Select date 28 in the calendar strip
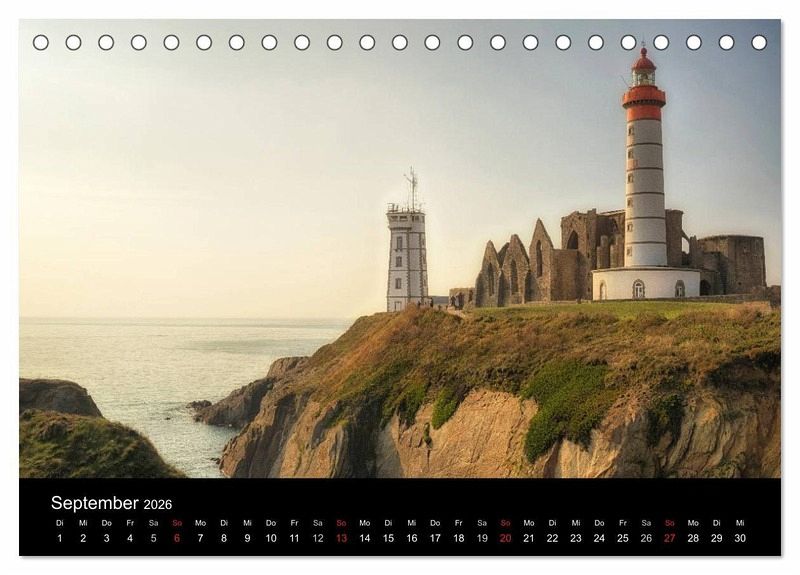The width and height of the screenshot is (800, 575). 693,538
